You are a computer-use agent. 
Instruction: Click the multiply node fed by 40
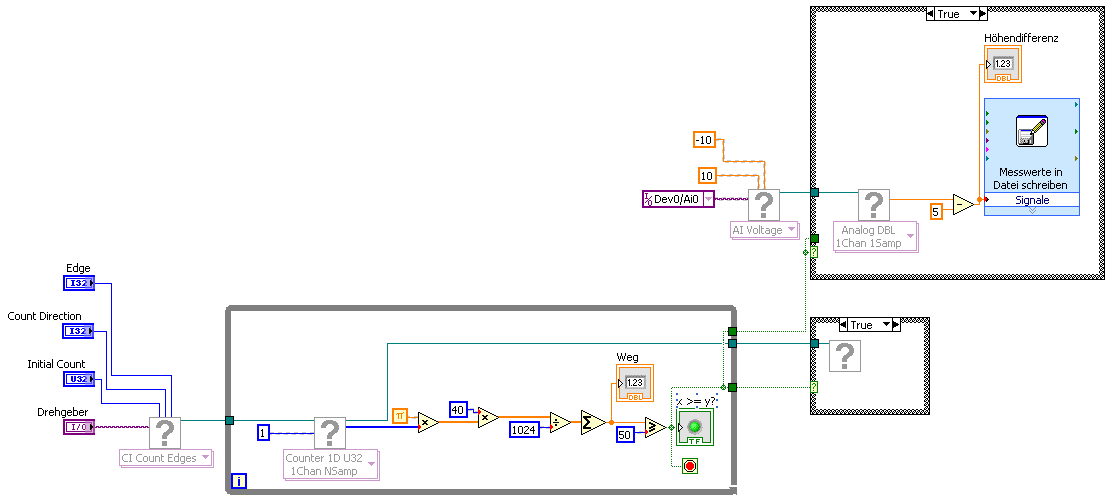coord(488,418)
